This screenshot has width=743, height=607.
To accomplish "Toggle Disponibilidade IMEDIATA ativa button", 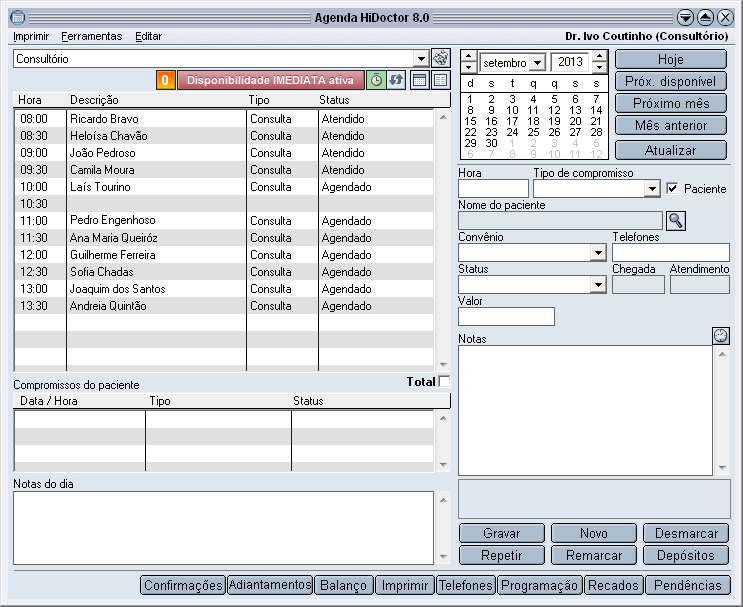I will [x=271, y=80].
